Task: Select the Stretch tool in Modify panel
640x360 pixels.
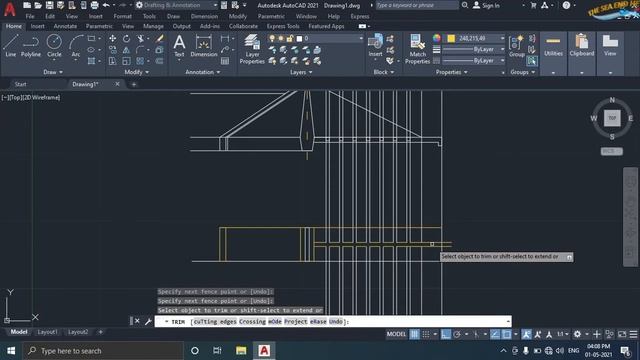Action: coord(112,61)
